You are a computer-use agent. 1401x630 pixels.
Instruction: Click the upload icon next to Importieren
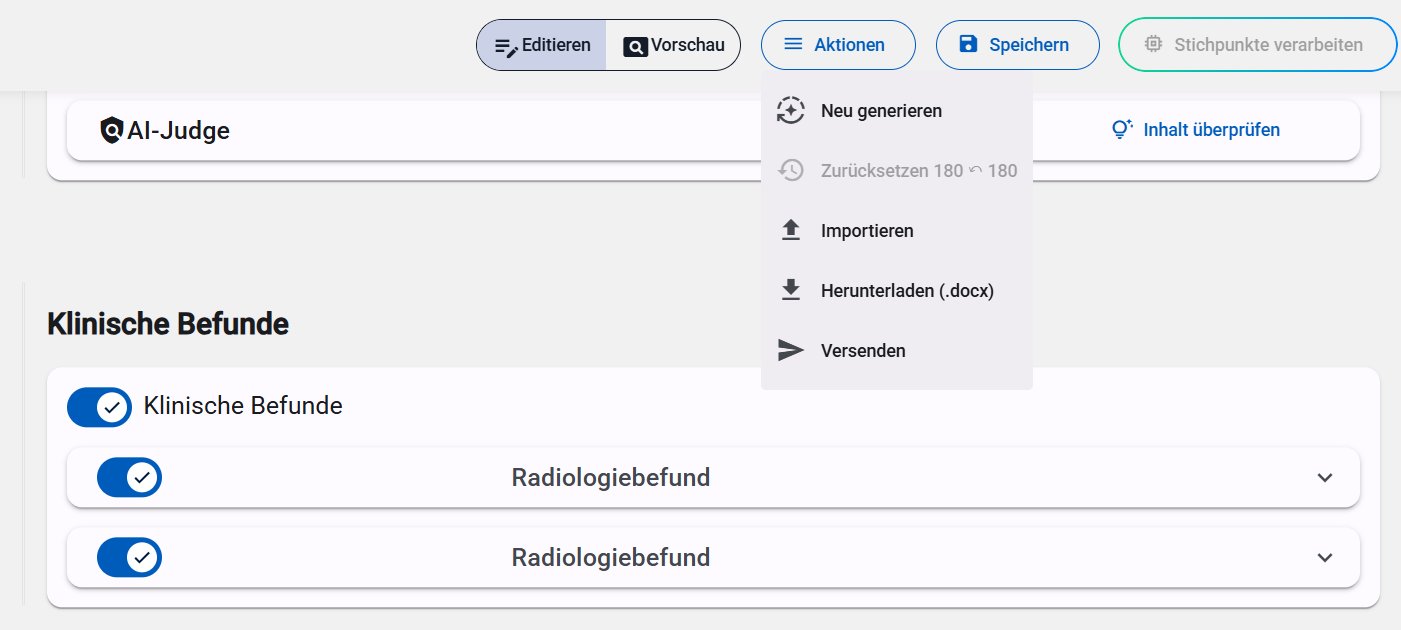click(791, 231)
